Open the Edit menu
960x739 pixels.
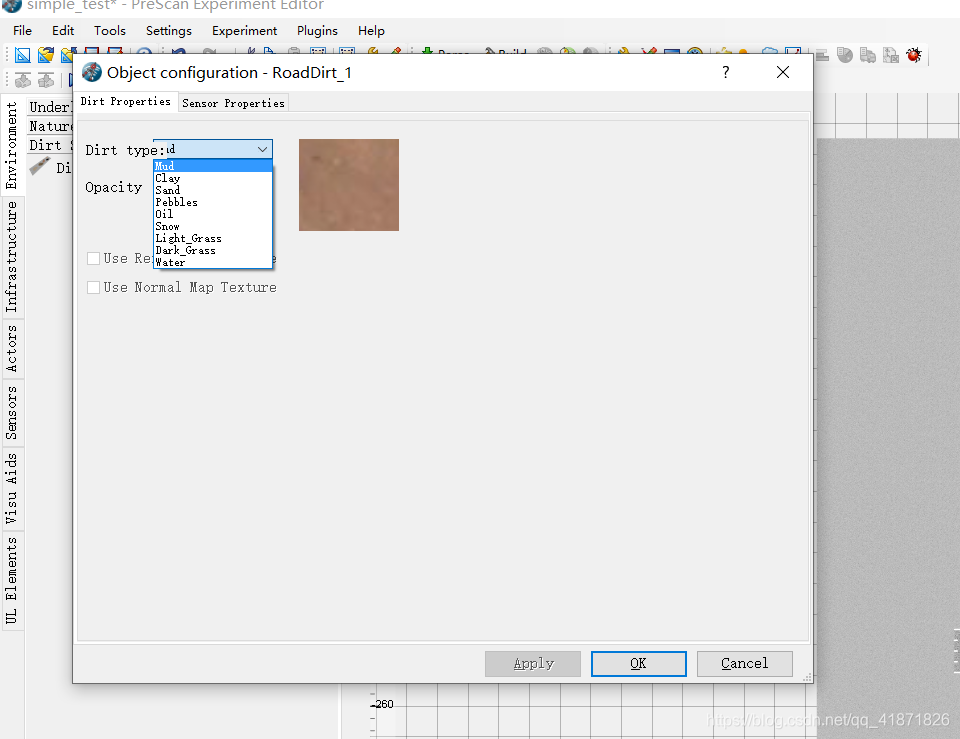[x=63, y=31]
